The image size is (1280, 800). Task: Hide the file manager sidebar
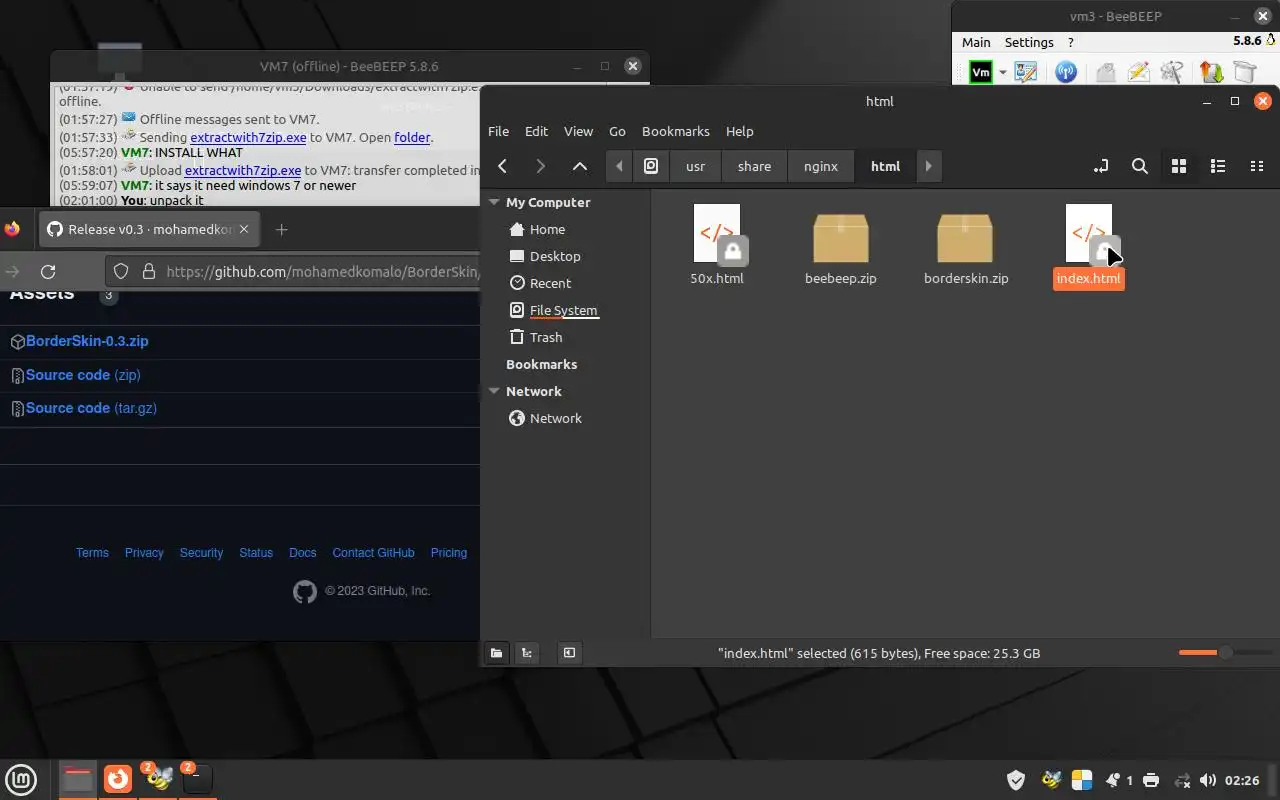569,653
